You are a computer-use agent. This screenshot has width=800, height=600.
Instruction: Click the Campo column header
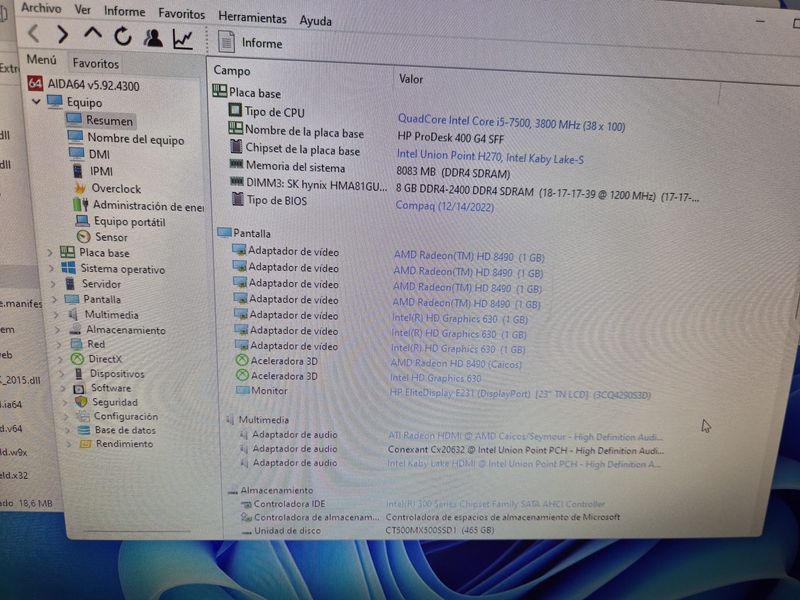point(232,70)
